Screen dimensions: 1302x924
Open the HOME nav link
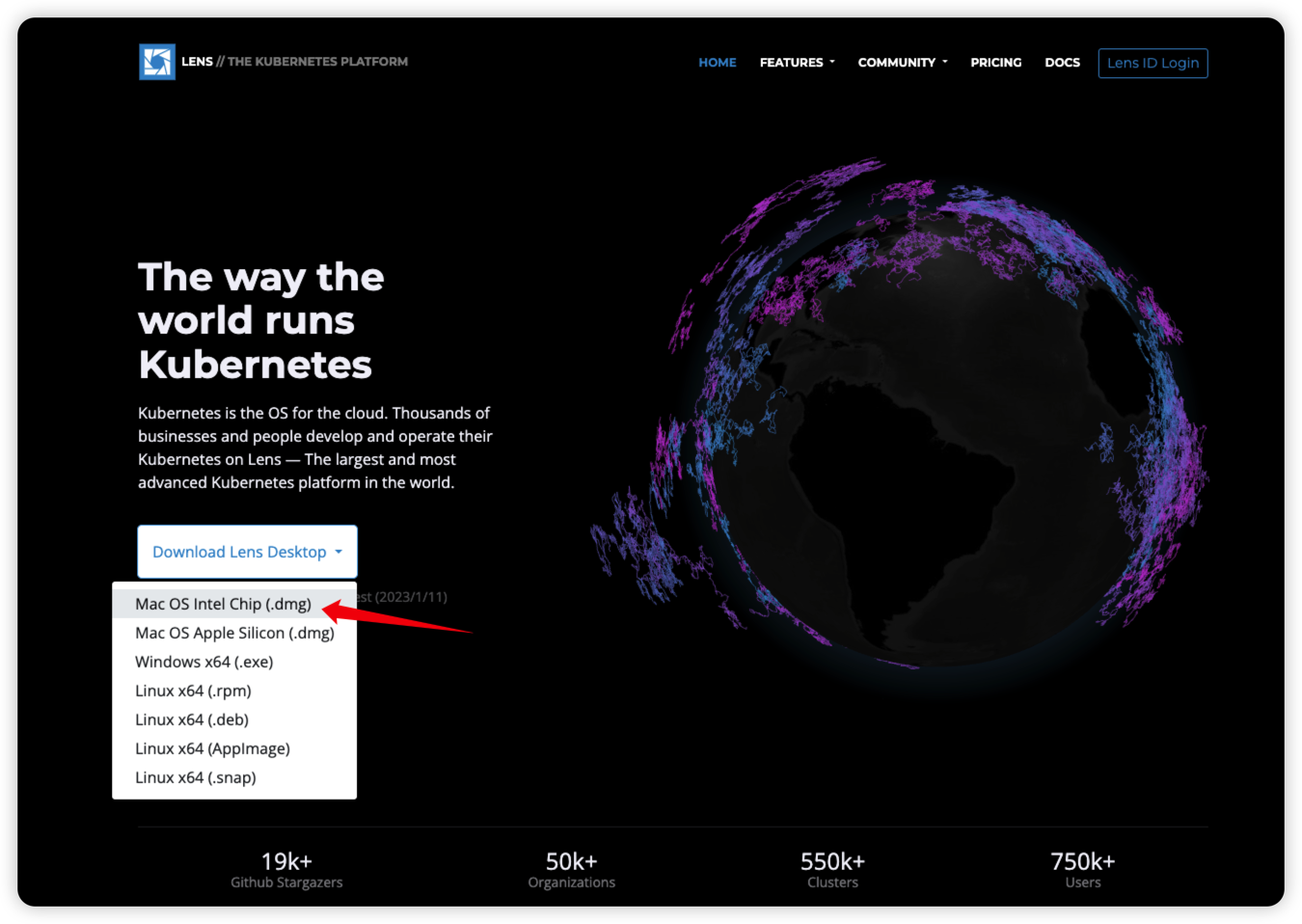coord(718,63)
